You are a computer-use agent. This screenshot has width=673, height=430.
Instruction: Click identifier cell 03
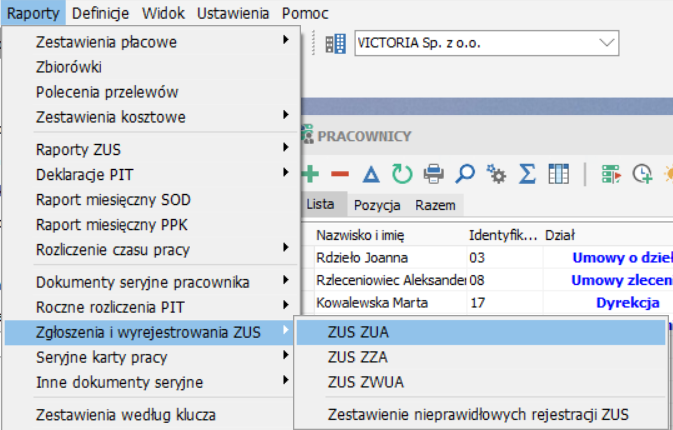505,257
